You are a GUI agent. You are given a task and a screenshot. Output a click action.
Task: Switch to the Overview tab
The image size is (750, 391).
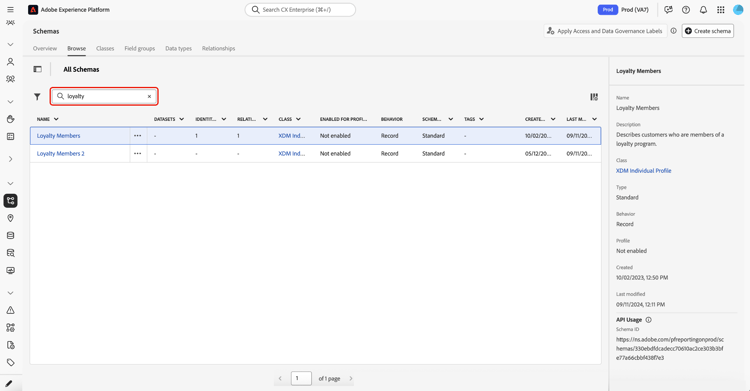[45, 48]
